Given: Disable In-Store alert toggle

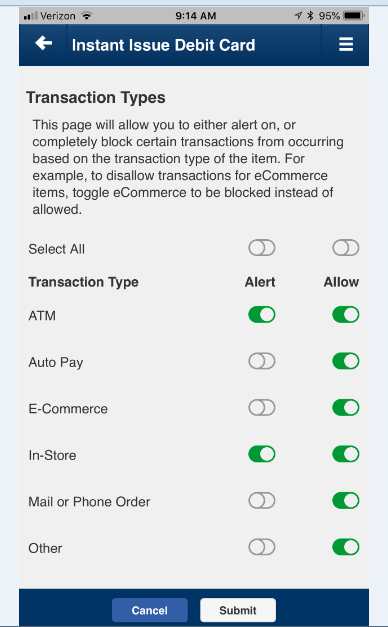Looking at the screenshot, I should tap(262, 454).
